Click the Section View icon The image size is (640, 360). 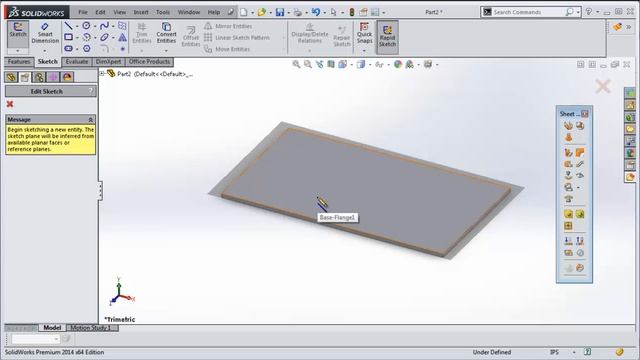331,64
